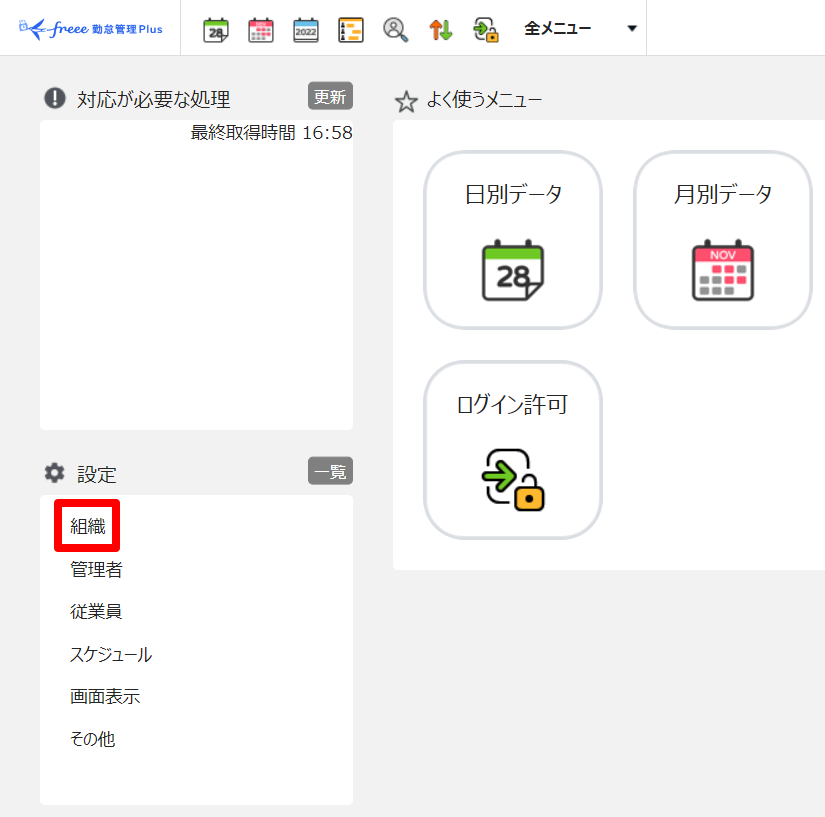Image resolution: width=825 pixels, height=817 pixels.
Task: Select the employee search magnifier icon
Action: pos(396,30)
